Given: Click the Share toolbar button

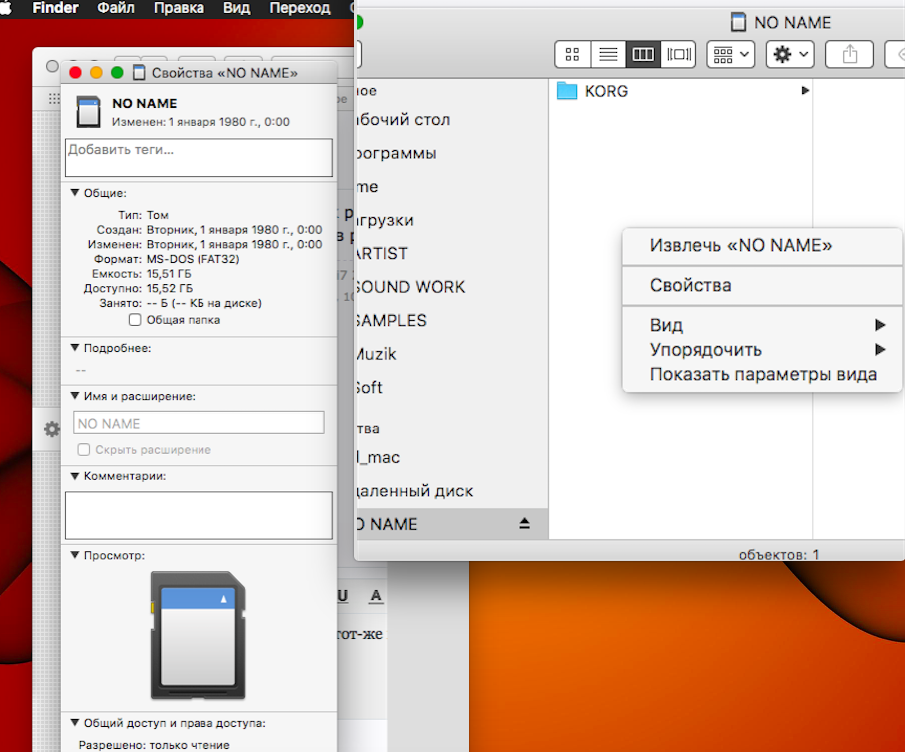Looking at the screenshot, I should (849, 55).
